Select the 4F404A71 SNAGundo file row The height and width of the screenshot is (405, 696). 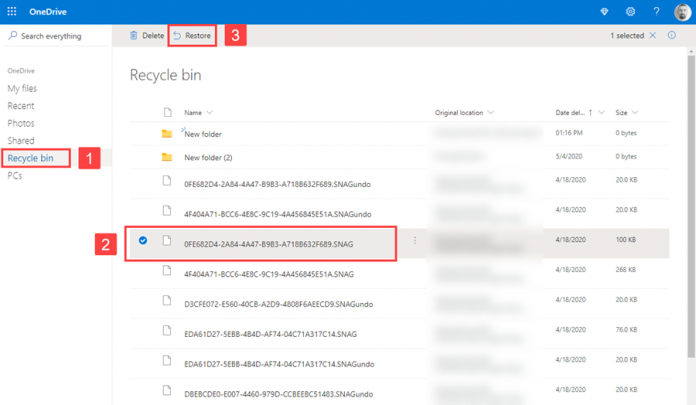pyautogui.click(x=278, y=211)
